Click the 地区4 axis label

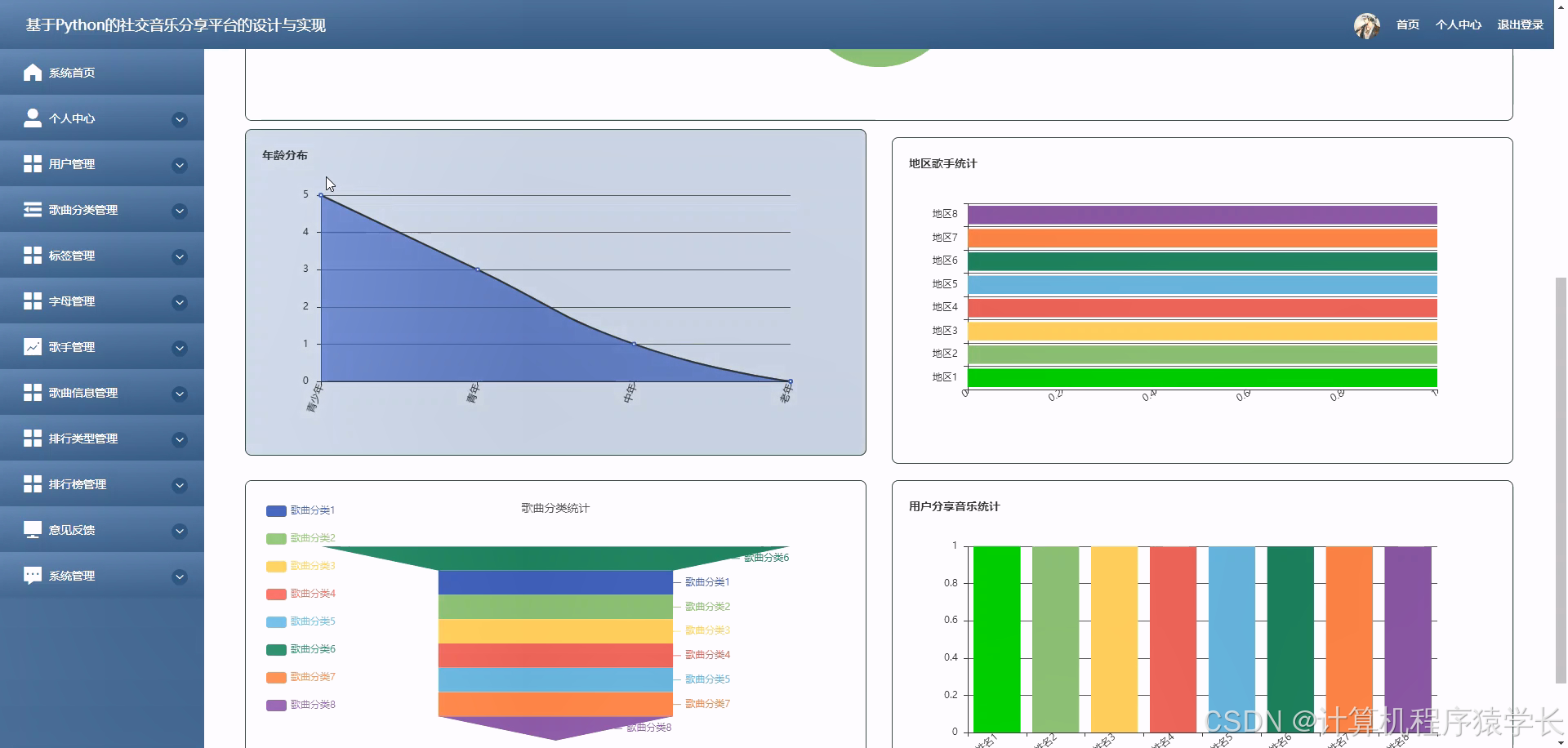(x=945, y=307)
